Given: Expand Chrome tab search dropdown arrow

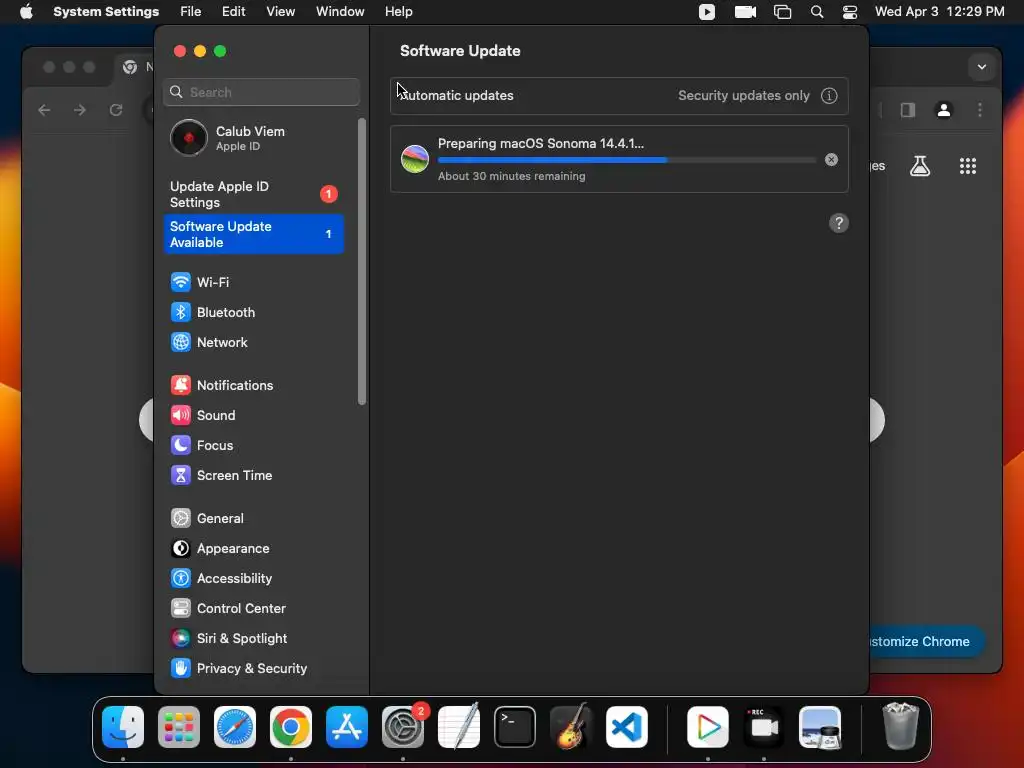Looking at the screenshot, I should (982, 67).
